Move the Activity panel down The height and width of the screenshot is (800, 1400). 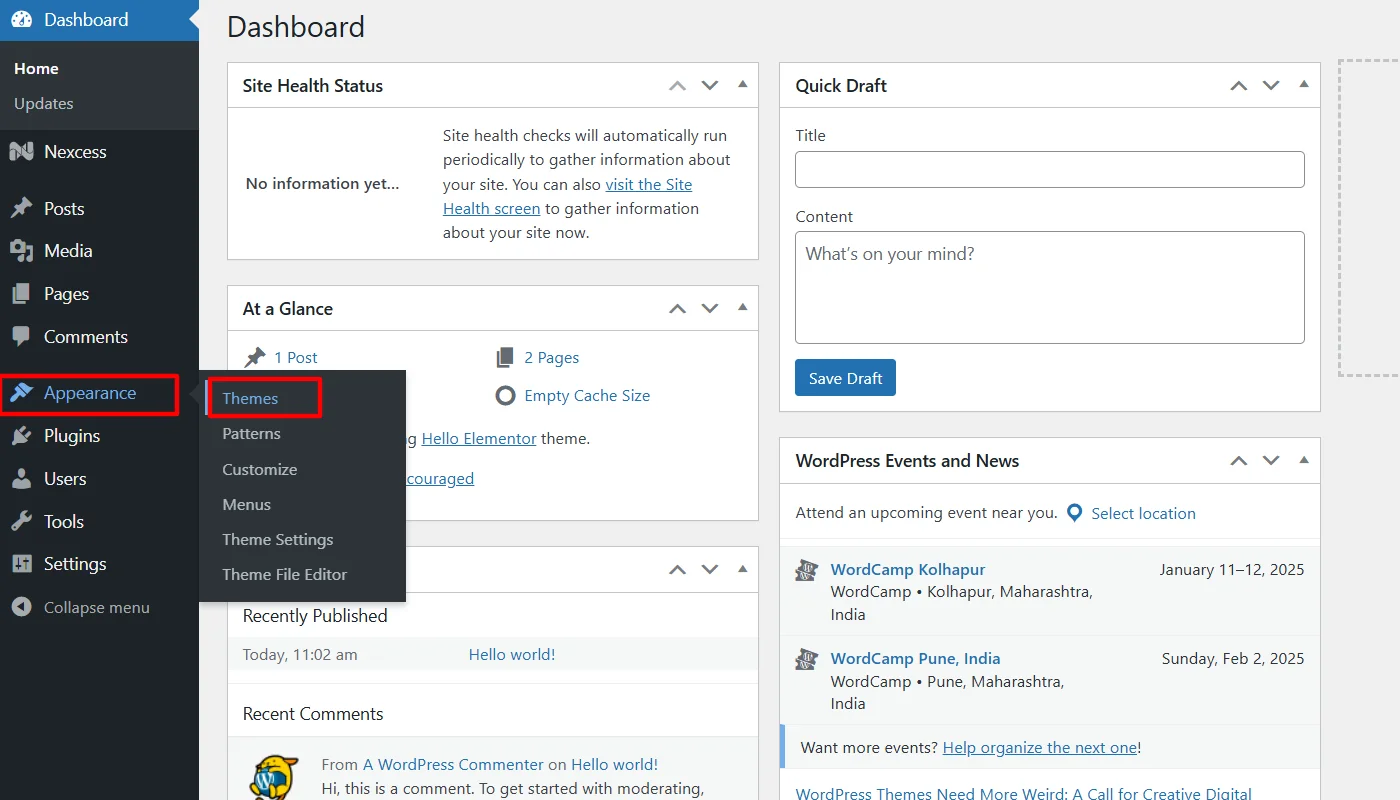click(x=710, y=570)
